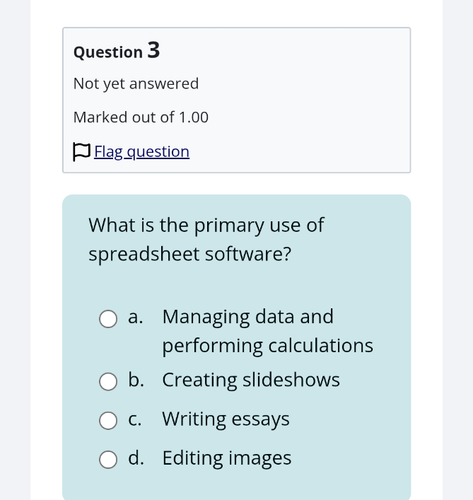The height and width of the screenshot is (500, 473).
Task: Click the Question heading word
Action: (108, 52)
